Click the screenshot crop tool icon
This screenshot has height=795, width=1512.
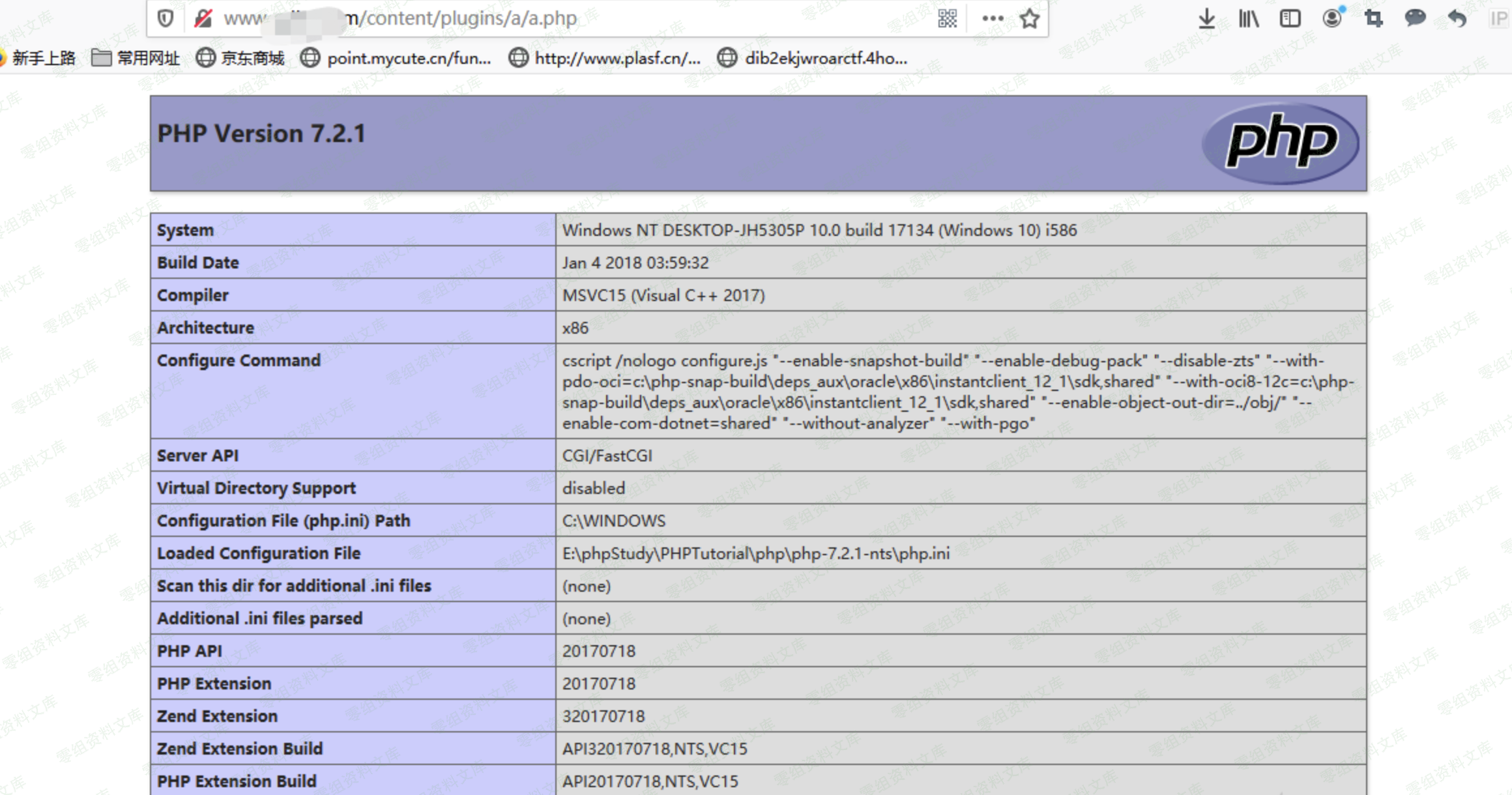pyautogui.click(x=1373, y=18)
